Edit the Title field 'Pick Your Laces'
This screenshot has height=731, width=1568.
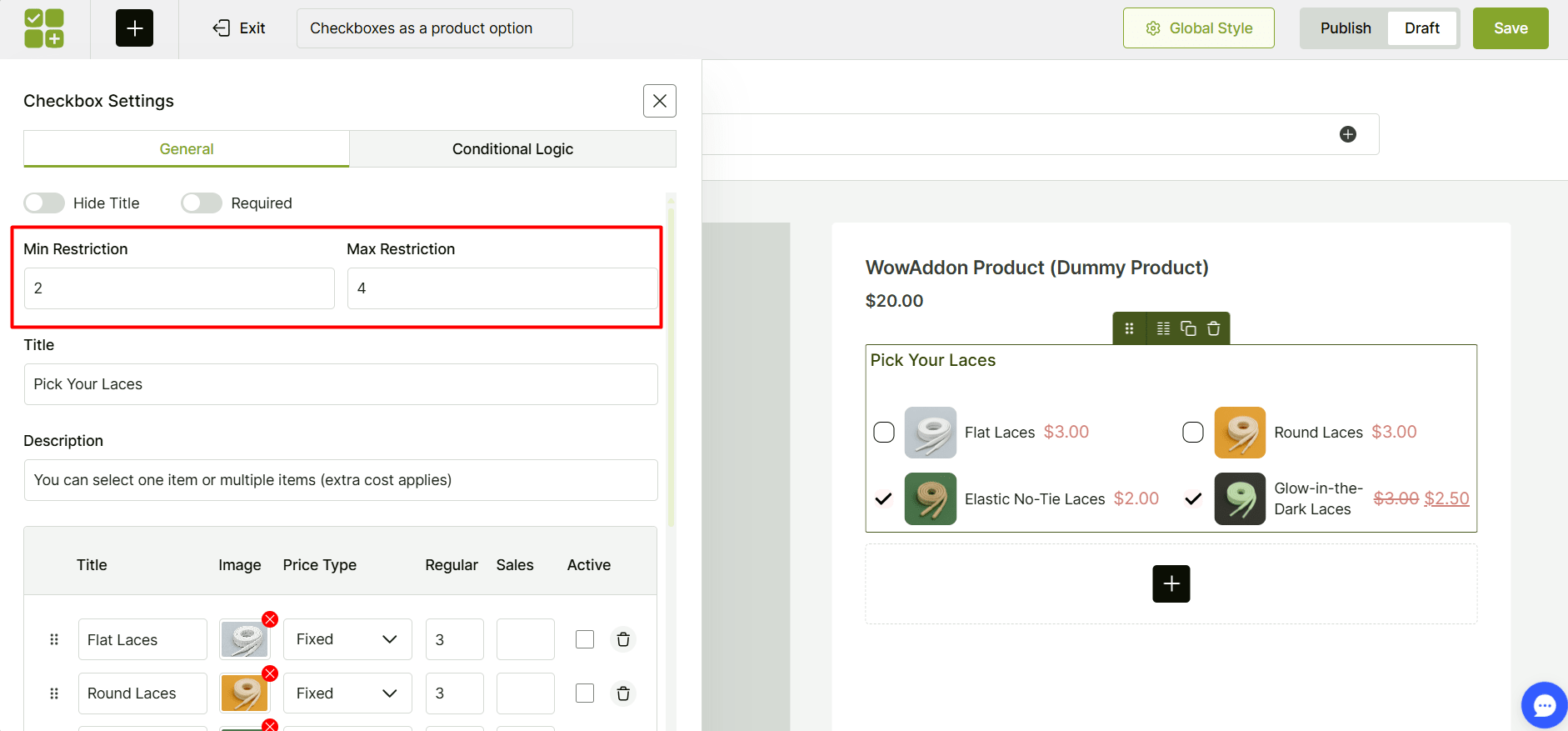[x=341, y=384]
